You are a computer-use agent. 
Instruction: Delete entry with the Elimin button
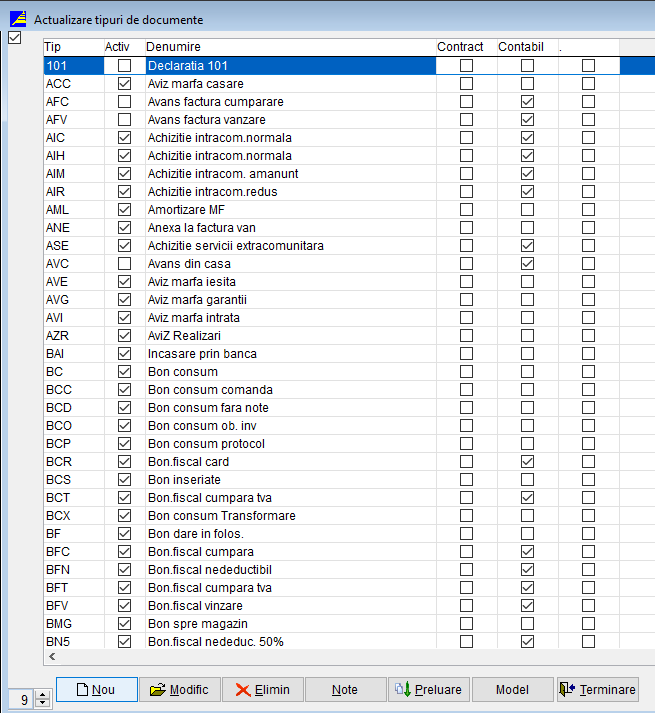(x=262, y=689)
